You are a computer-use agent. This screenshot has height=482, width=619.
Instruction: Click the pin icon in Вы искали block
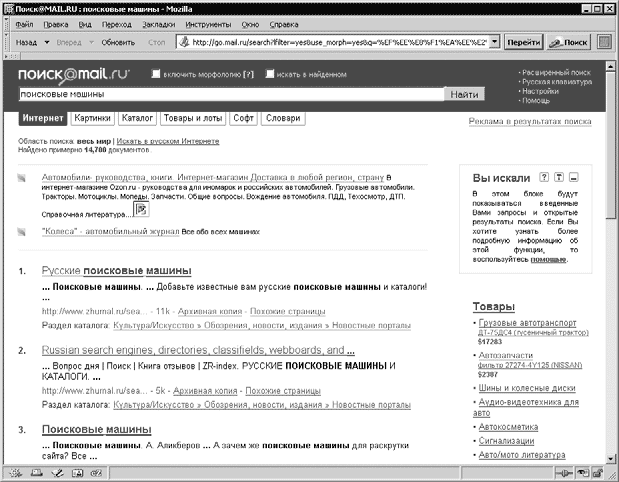coord(559,177)
